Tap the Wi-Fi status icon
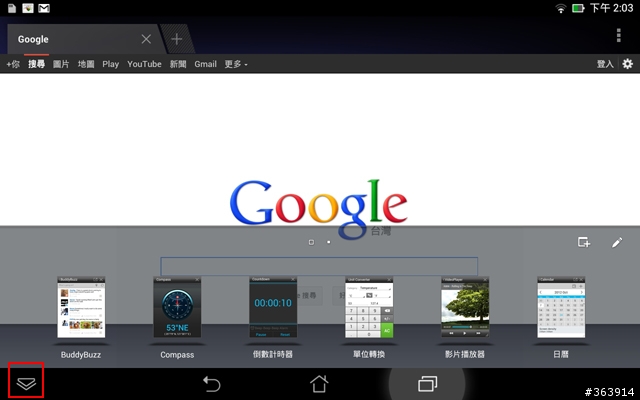This screenshot has width=640, height=400. click(x=561, y=8)
